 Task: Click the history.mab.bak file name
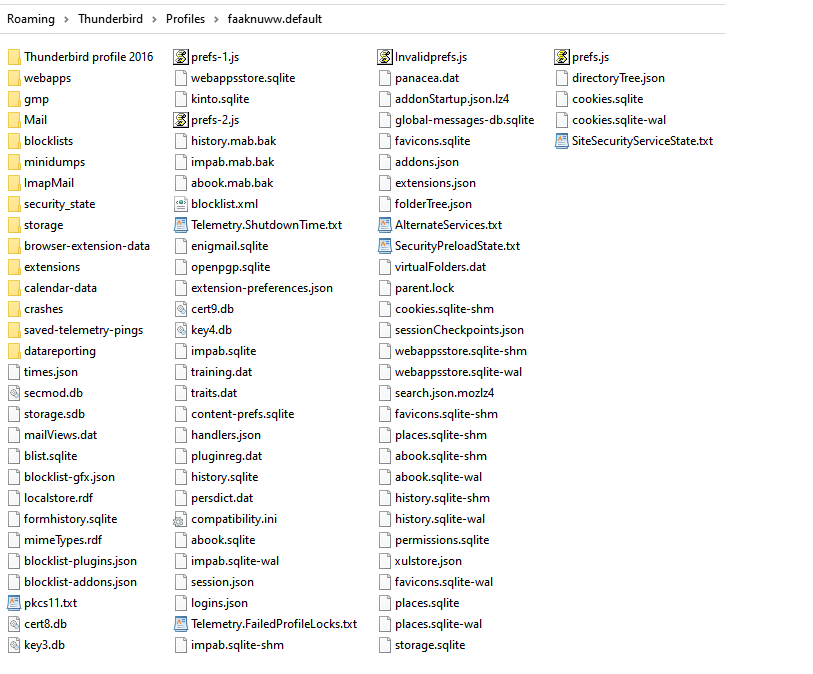(233, 141)
